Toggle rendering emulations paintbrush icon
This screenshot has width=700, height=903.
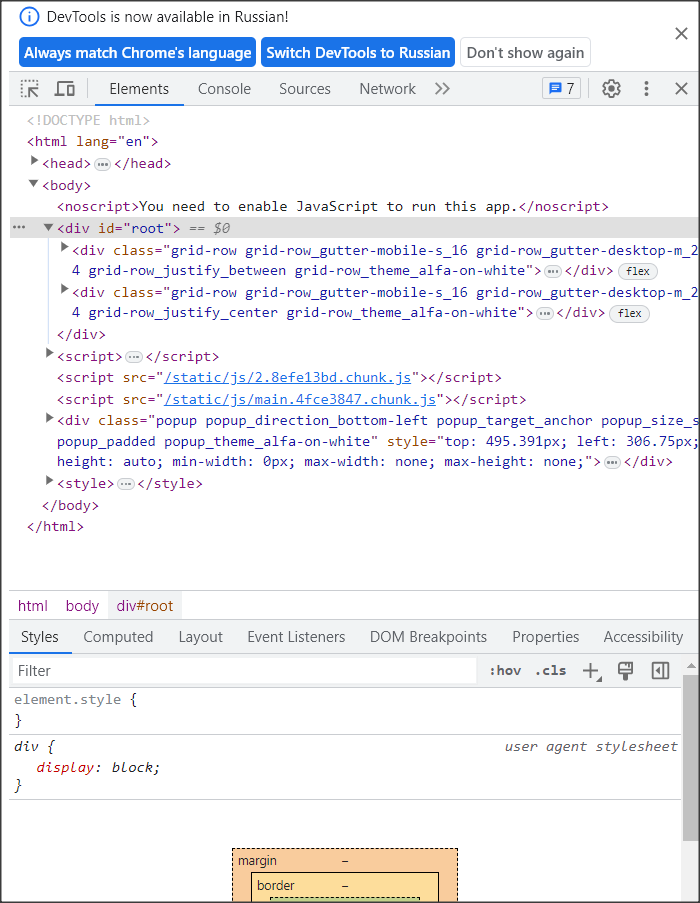point(625,671)
